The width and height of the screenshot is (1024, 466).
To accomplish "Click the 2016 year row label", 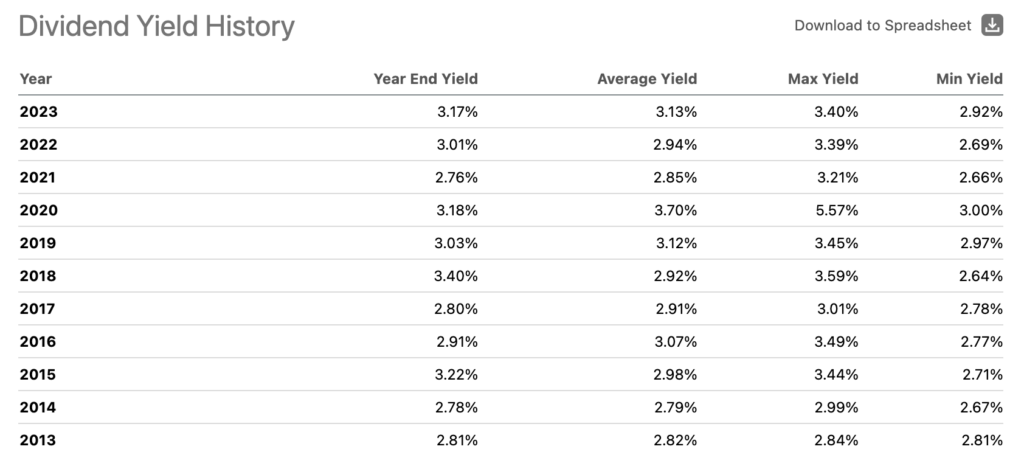I will click(x=38, y=342).
